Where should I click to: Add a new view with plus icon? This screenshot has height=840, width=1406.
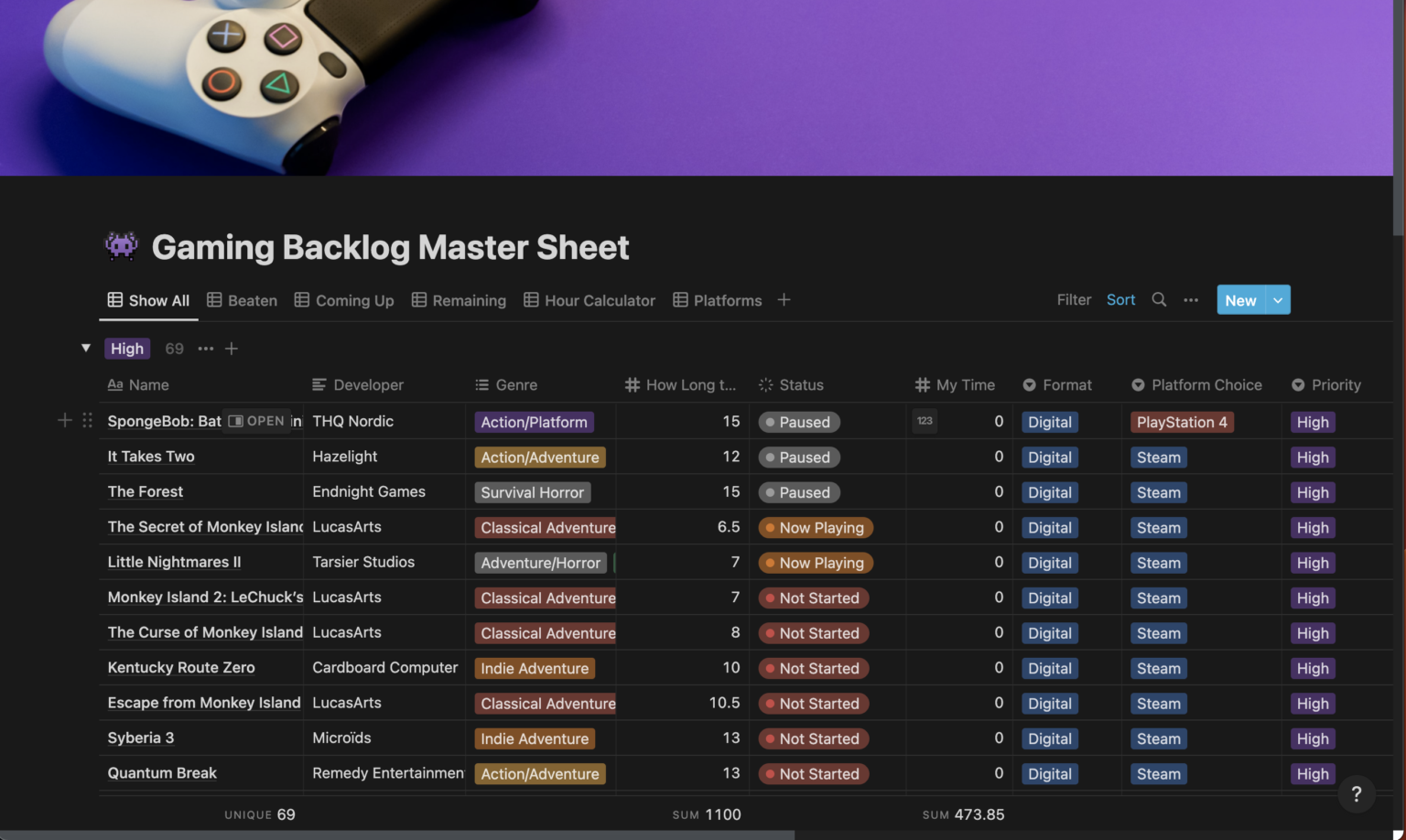[784, 300]
